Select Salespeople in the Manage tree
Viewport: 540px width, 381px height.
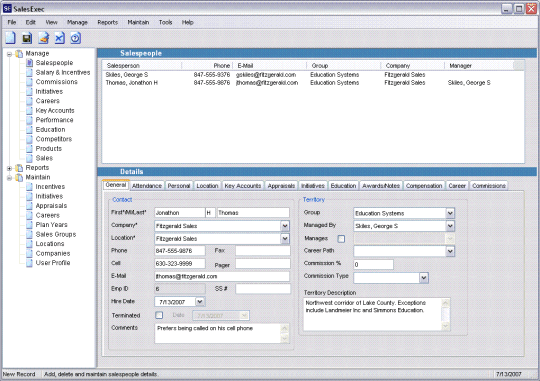tap(54, 63)
